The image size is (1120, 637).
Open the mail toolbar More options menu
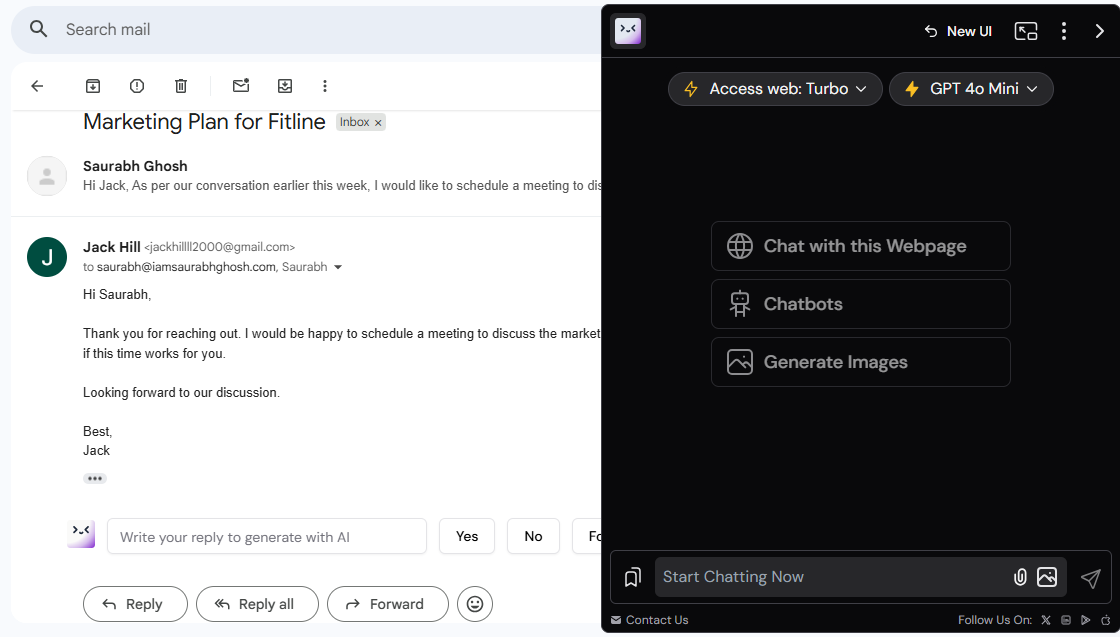[325, 86]
